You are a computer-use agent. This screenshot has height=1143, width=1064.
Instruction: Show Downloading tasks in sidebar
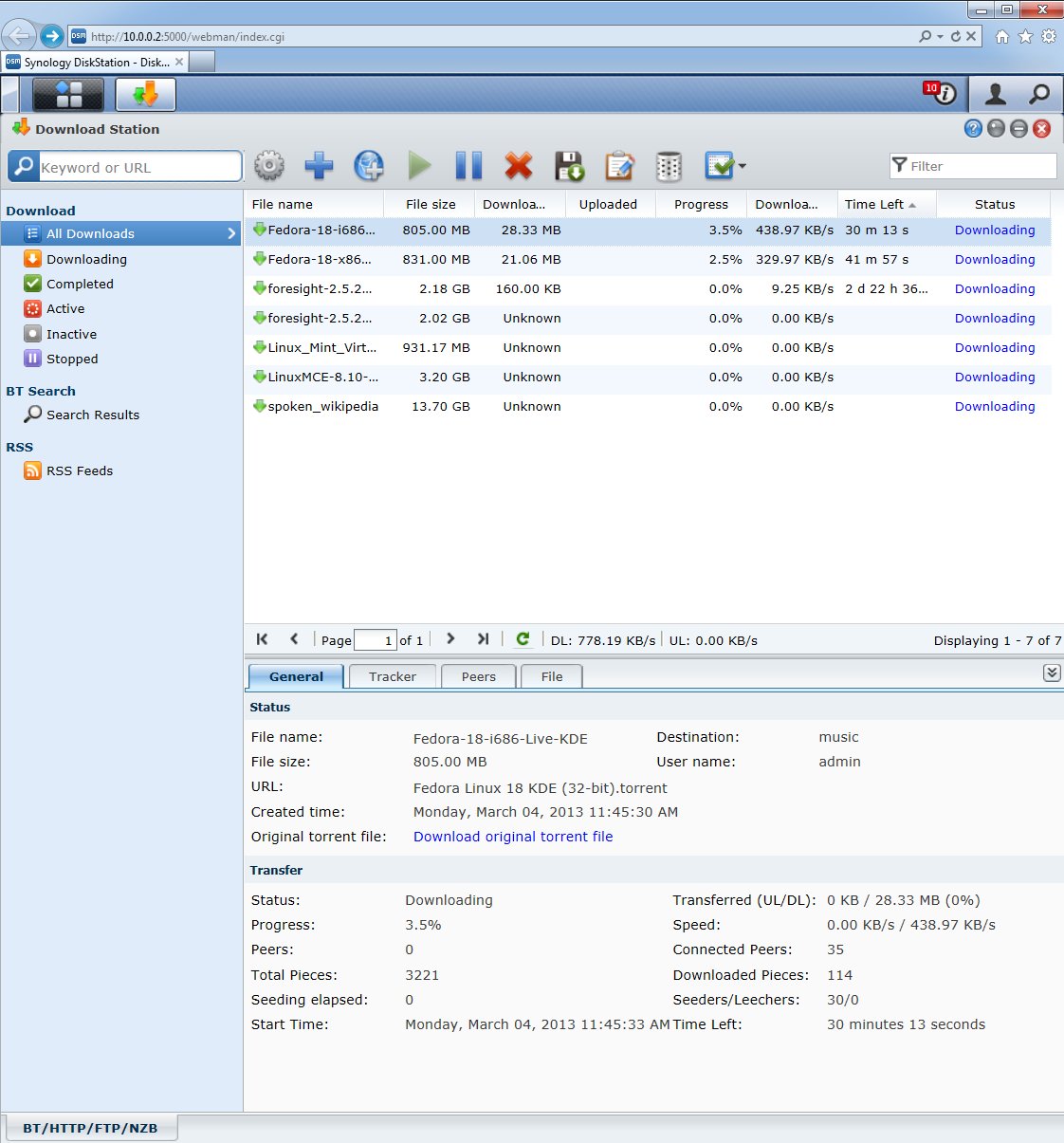click(x=86, y=259)
